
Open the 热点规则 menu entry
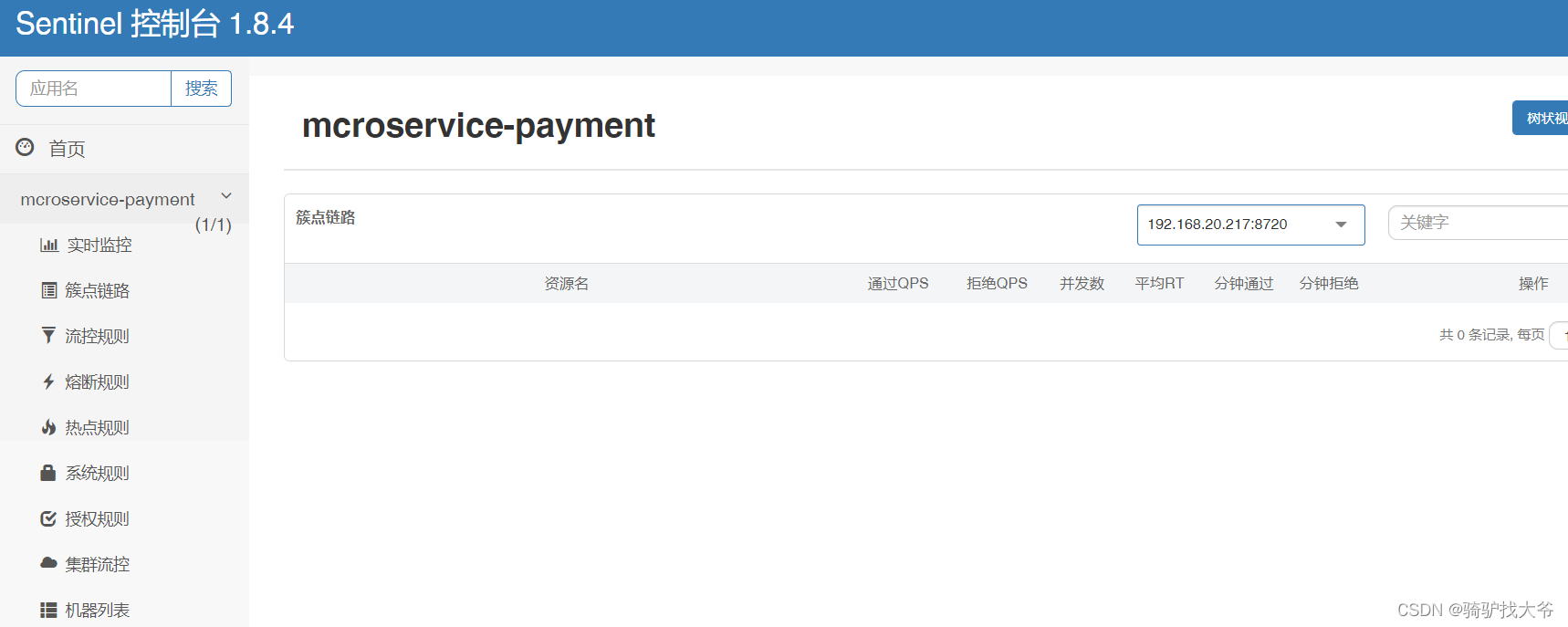(x=97, y=427)
